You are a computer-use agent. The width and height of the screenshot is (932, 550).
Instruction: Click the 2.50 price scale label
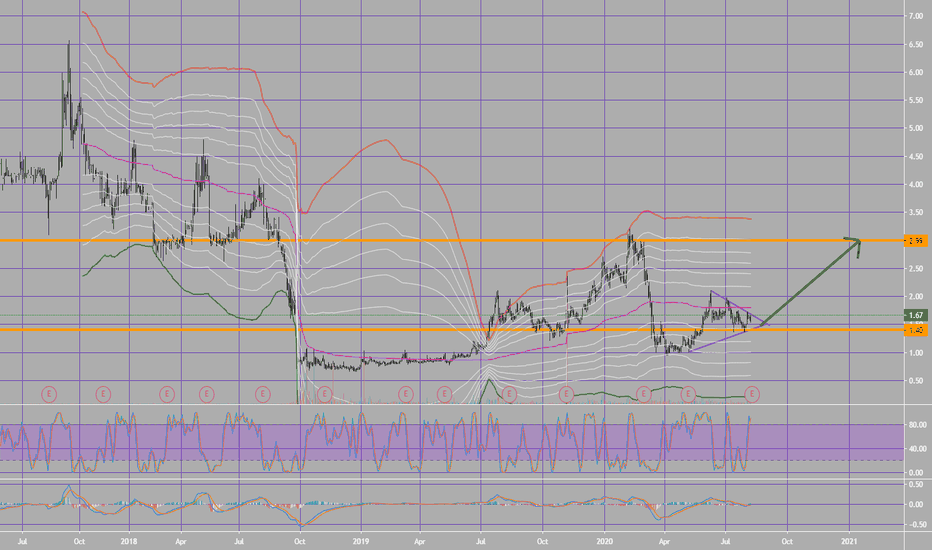point(916,269)
